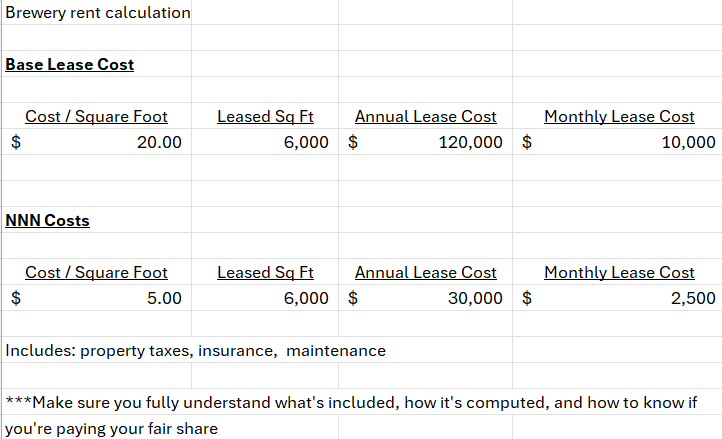Click Annual Lease Cost header under NNN Costs
Screen dimensions: 722x439
click(x=425, y=273)
